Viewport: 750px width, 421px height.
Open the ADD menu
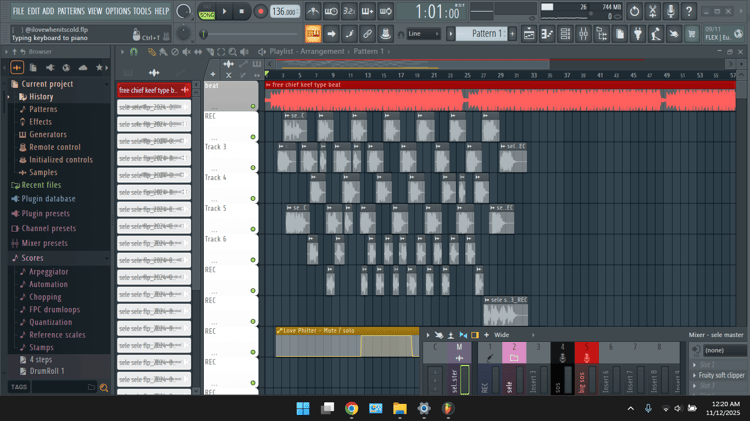point(48,11)
